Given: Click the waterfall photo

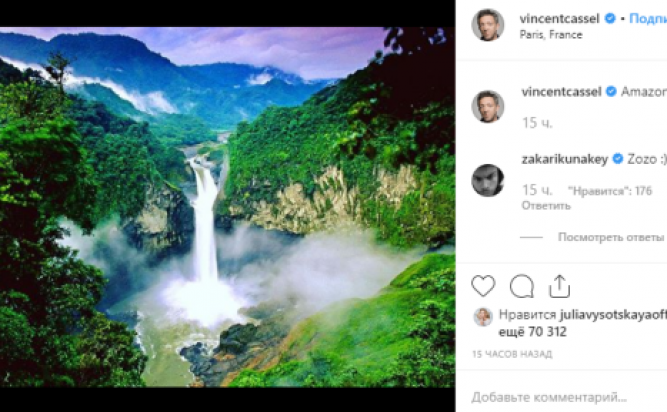Looking at the screenshot, I should click(x=228, y=206).
